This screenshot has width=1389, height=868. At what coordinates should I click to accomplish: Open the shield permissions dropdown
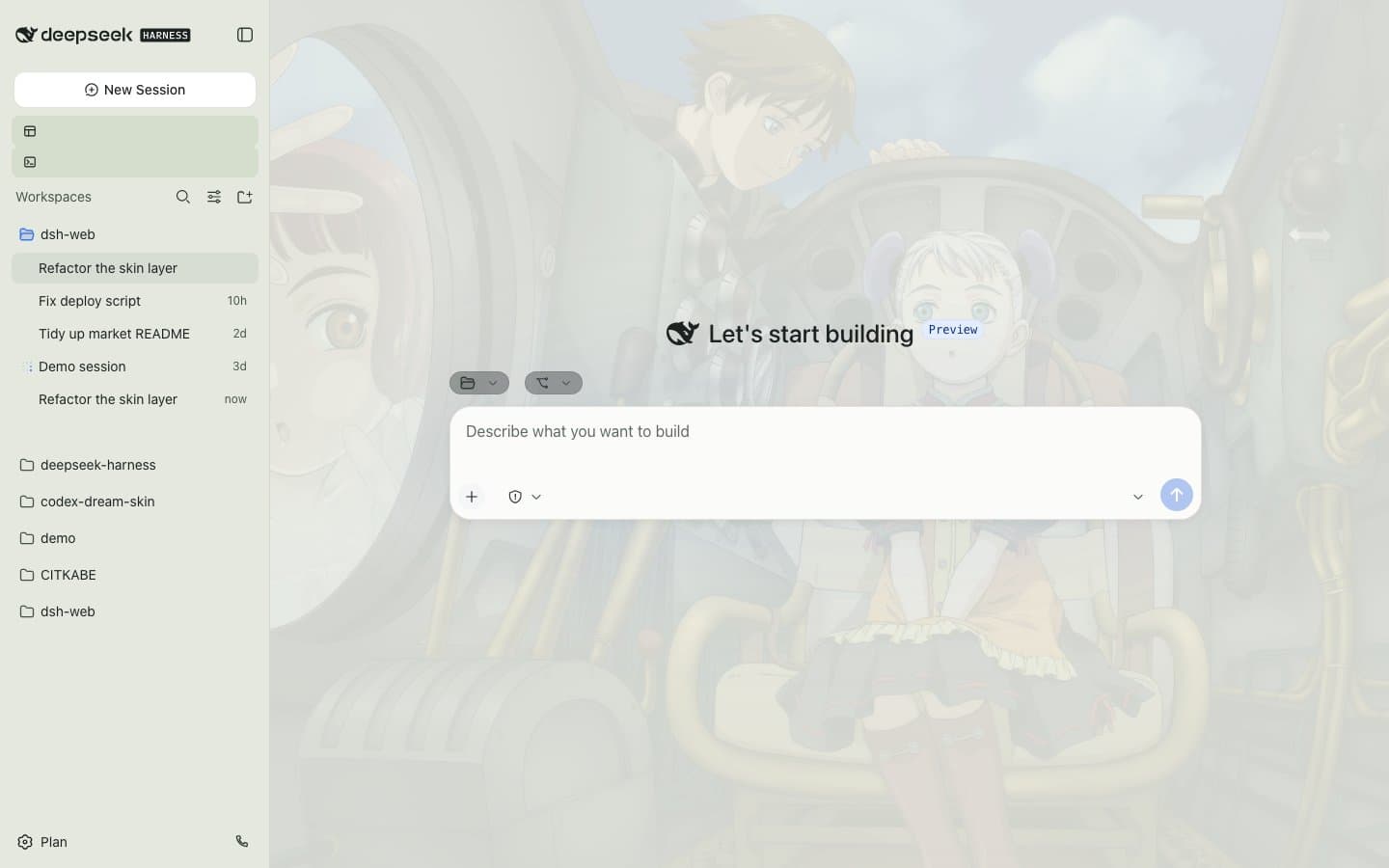[525, 497]
